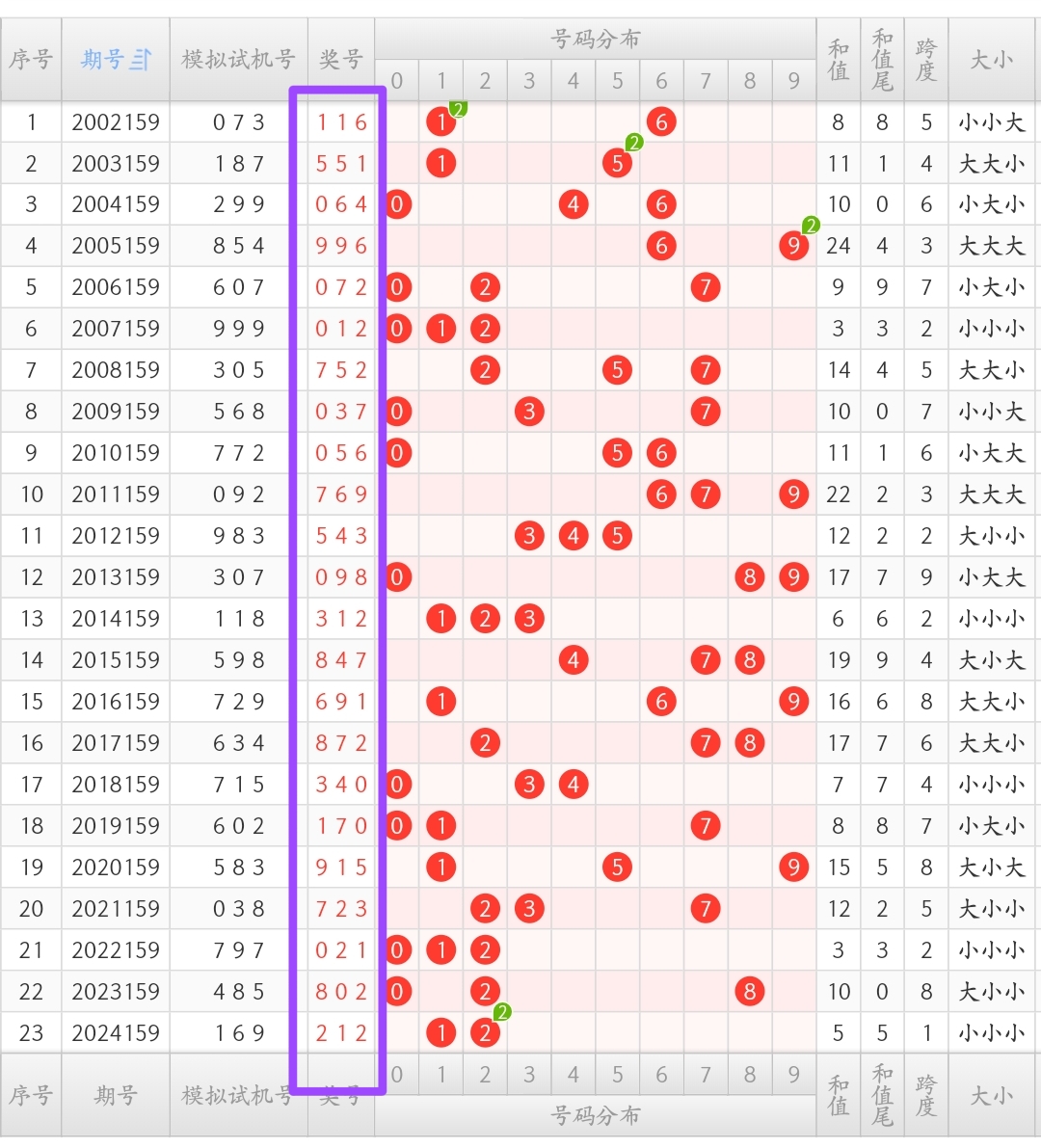This screenshot has width=1041, height=1148.
Task: Click sum value 22 in period 2011159 row
Action: [x=839, y=494]
